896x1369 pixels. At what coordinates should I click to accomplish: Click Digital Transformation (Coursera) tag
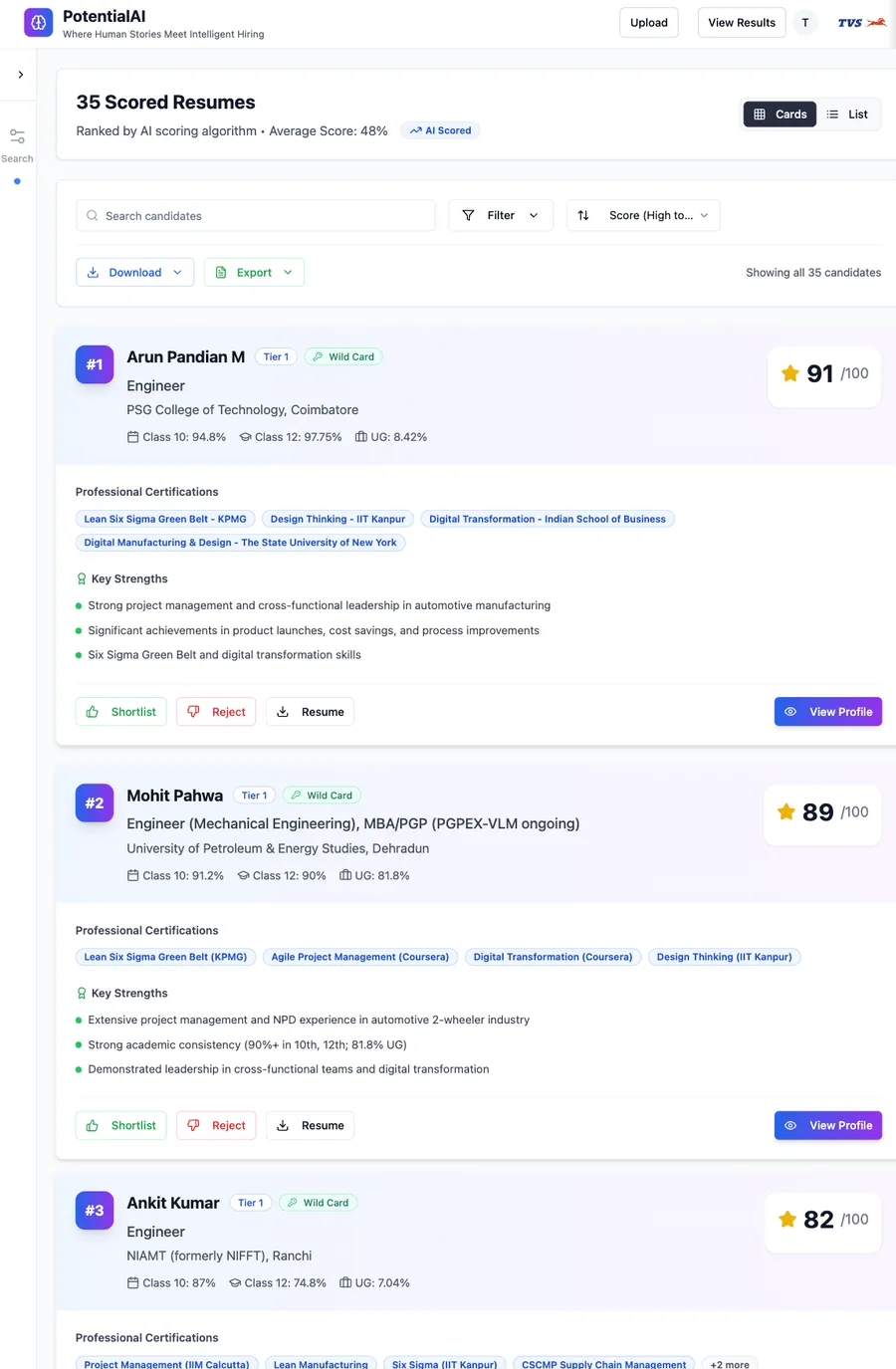pos(553,957)
